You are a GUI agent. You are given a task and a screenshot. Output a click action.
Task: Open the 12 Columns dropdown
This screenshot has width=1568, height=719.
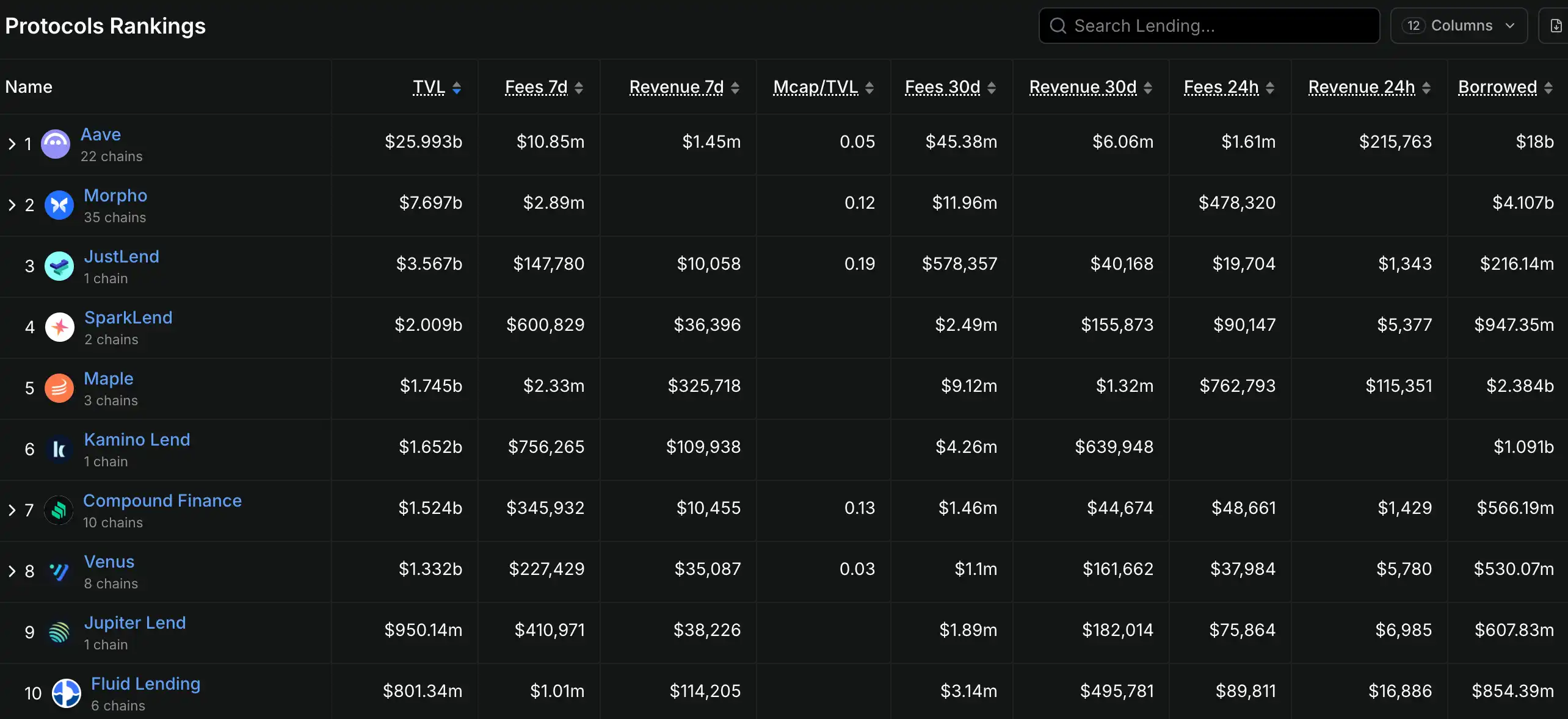click(x=1458, y=26)
